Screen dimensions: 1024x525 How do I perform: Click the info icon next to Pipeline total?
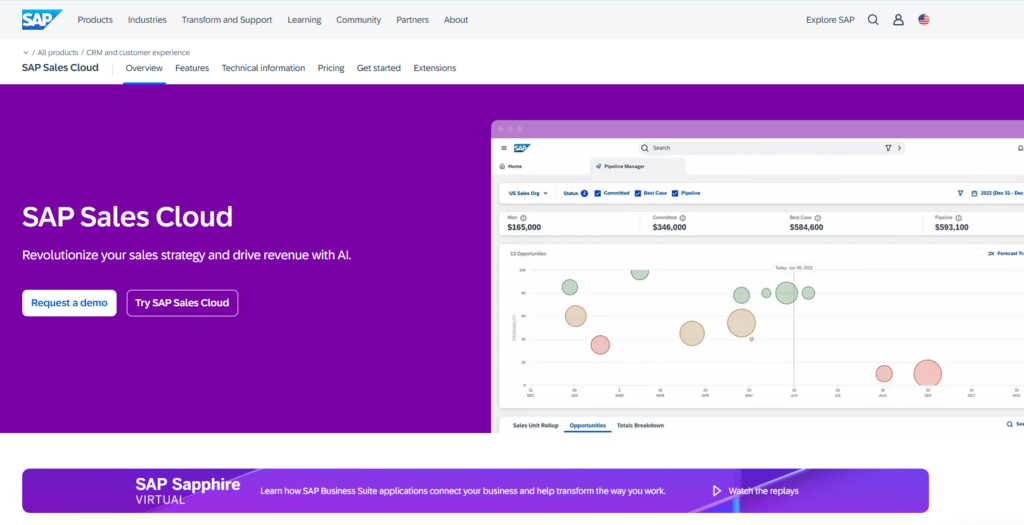pyautogui.click(x=958, y=218)
